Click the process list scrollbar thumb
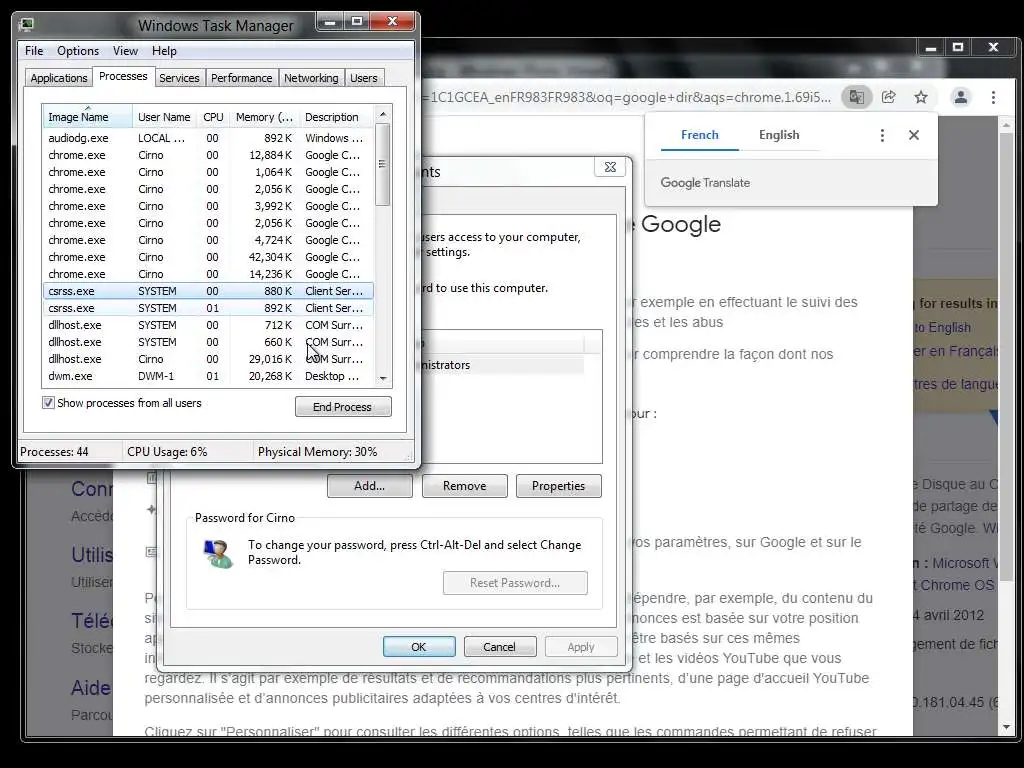The height and width of the screenshot is (768, 1024). pyautogui.click(x=383, y=164)
